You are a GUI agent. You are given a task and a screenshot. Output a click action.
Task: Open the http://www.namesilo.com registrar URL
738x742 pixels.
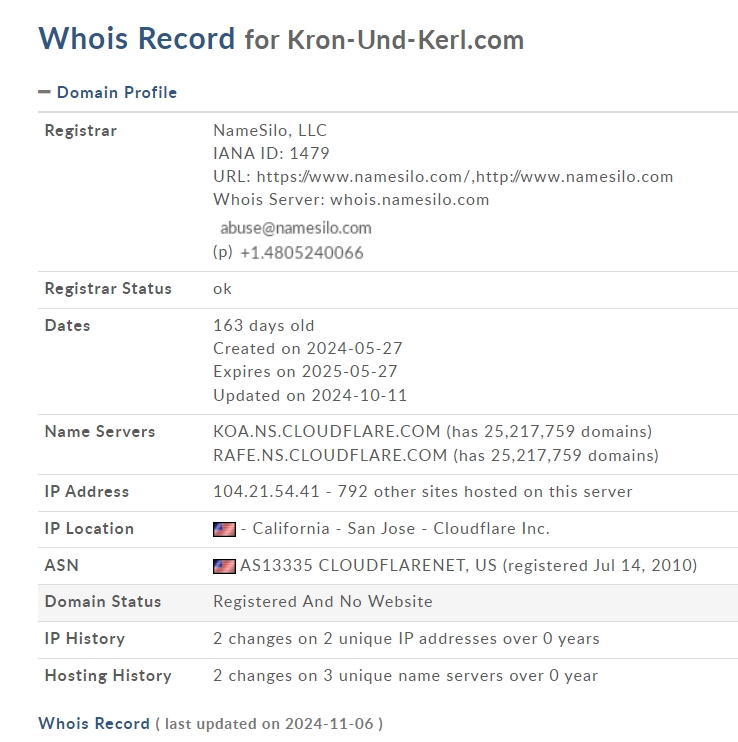tap(575, 176)
